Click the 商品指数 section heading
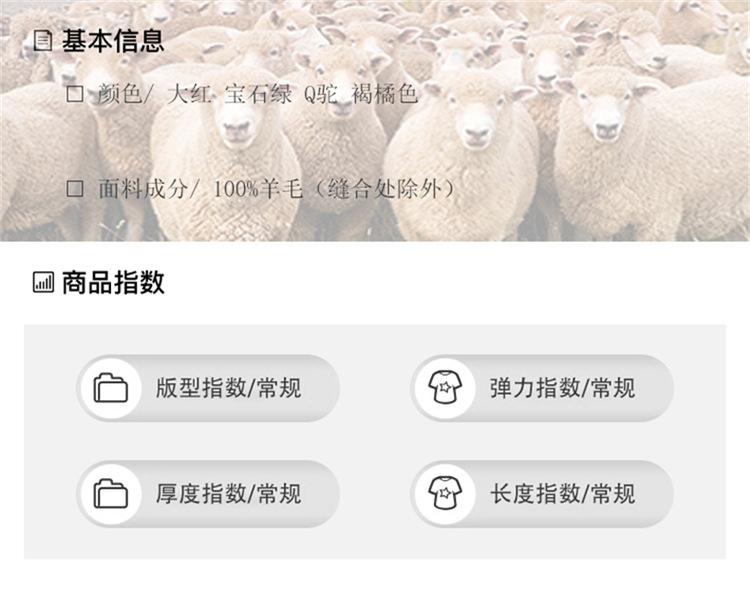750x590 pixels. [113, 282]
